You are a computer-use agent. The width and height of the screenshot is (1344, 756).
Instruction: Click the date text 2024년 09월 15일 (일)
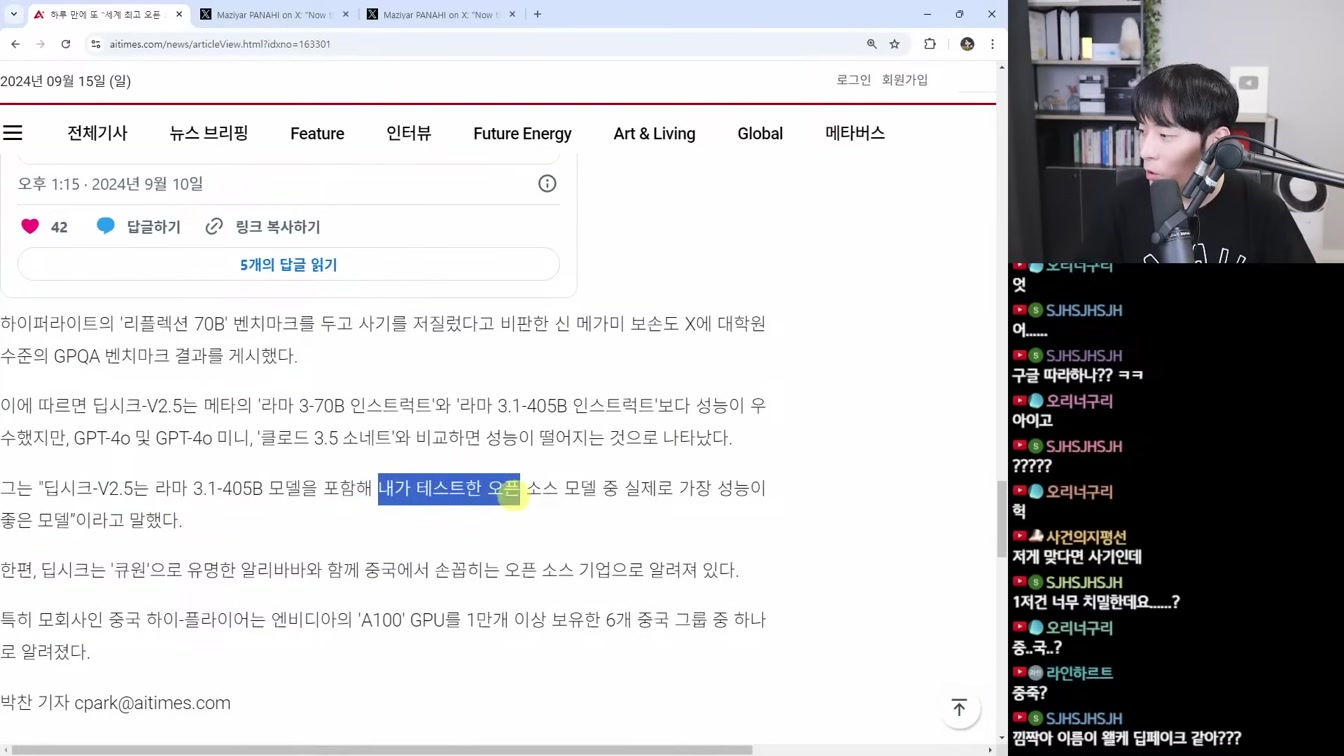pos(65,81)
